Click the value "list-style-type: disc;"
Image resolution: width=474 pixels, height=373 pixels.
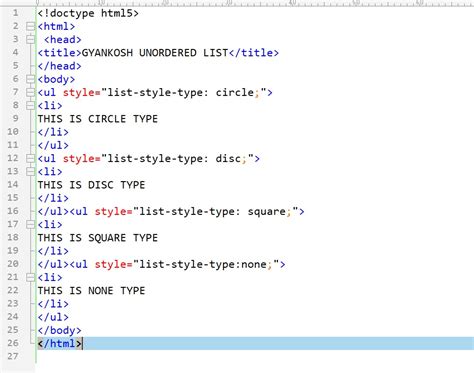click(x=177, y=158)
